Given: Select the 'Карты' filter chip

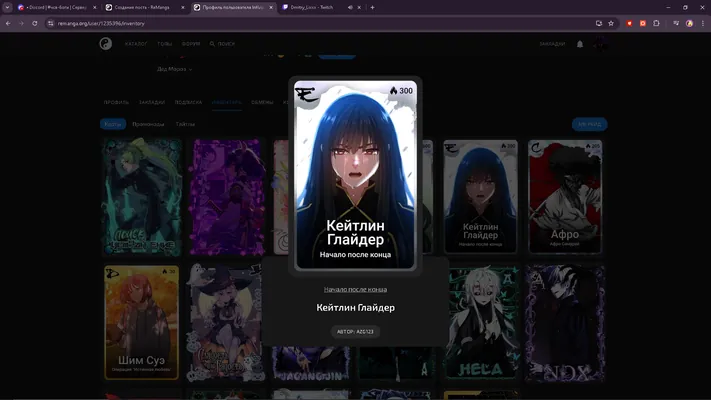Looking at the screenshot, I should [x=113, y=124].
